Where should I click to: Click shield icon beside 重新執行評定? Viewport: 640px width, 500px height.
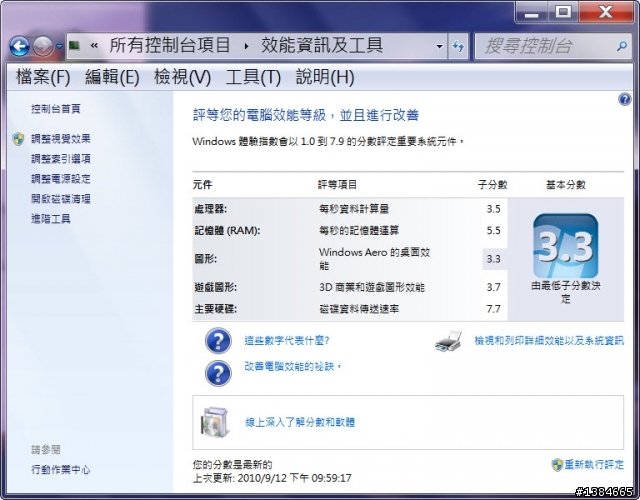coord(557,464)
